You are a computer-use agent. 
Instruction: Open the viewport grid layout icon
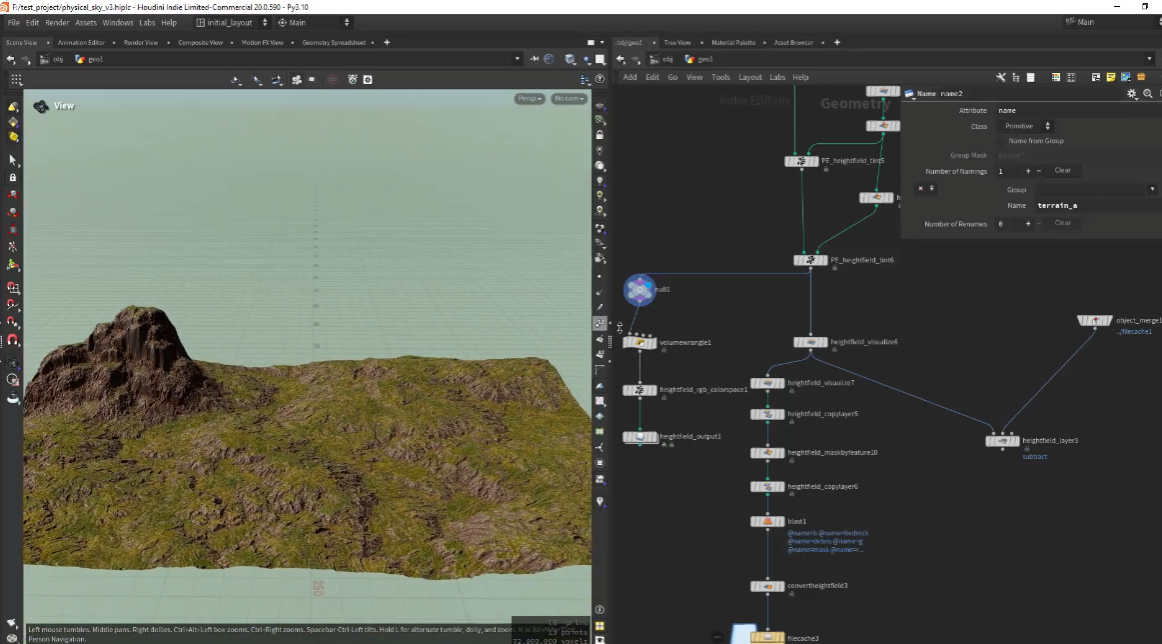tap(16, 79)
